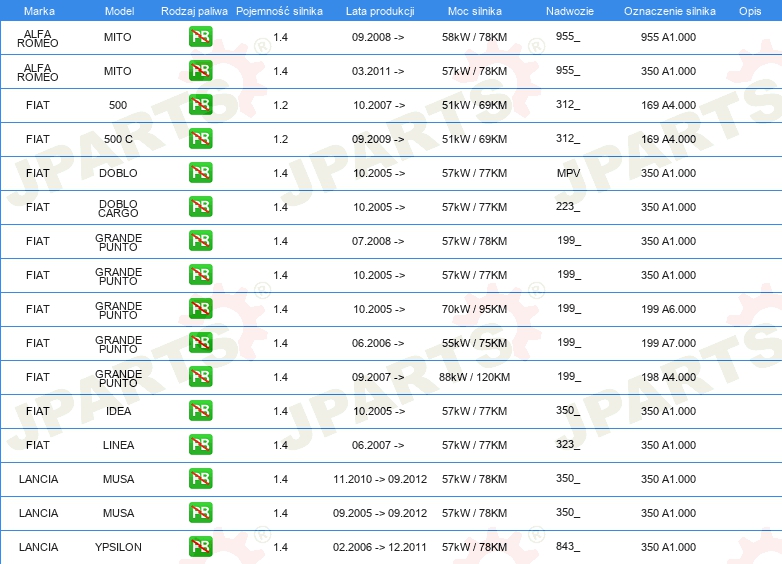Click the 09.2009 -> production date

pyautogui.click(x=378, y=139)
